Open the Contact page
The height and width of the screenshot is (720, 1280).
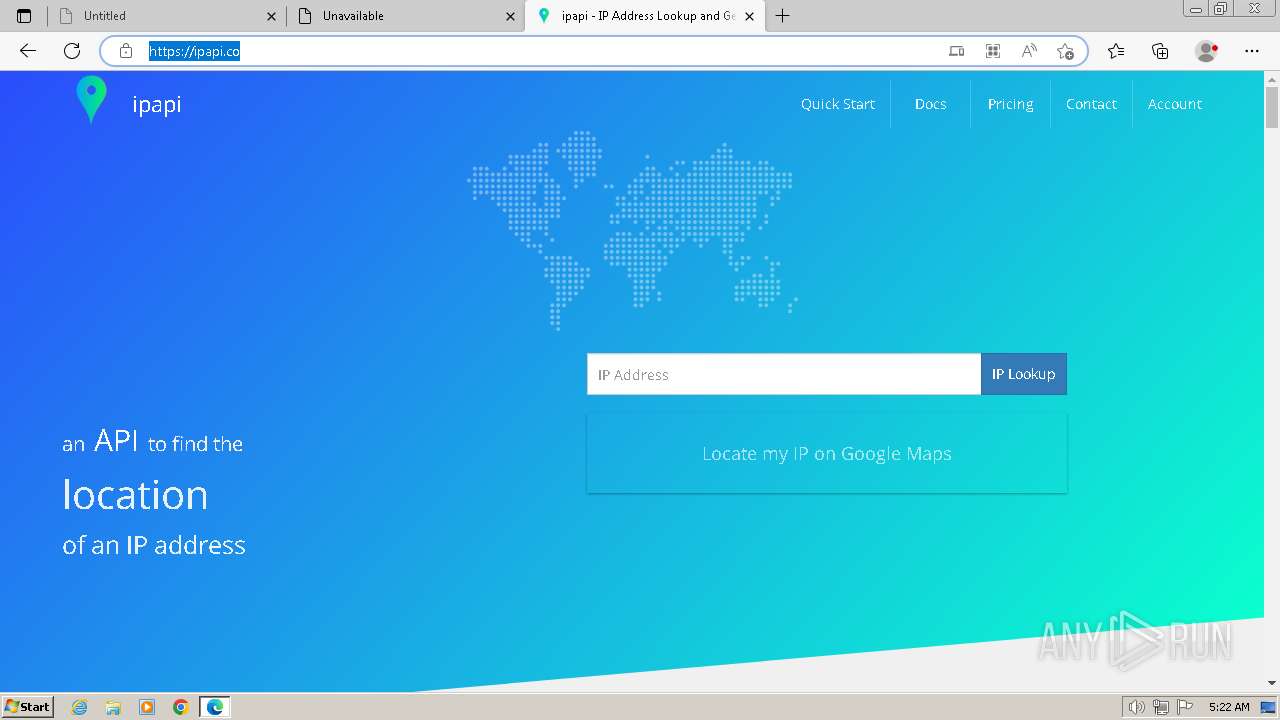pos(1091,104)
